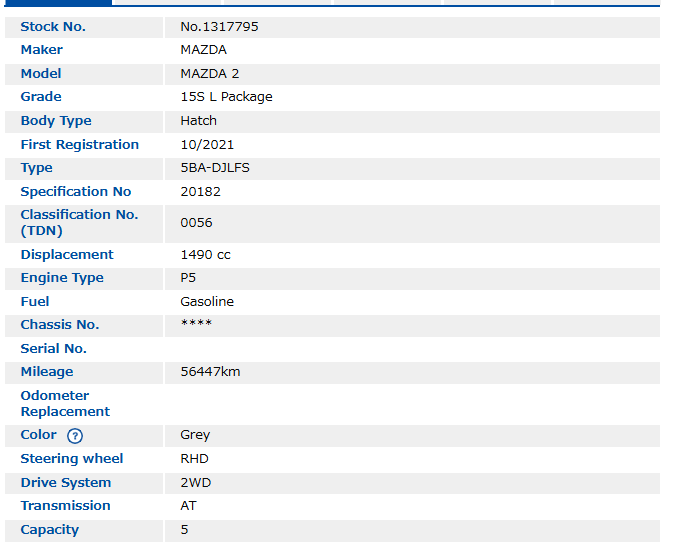Click the Odometer Replacement label
676x554 pixels.
click(65, 404)
